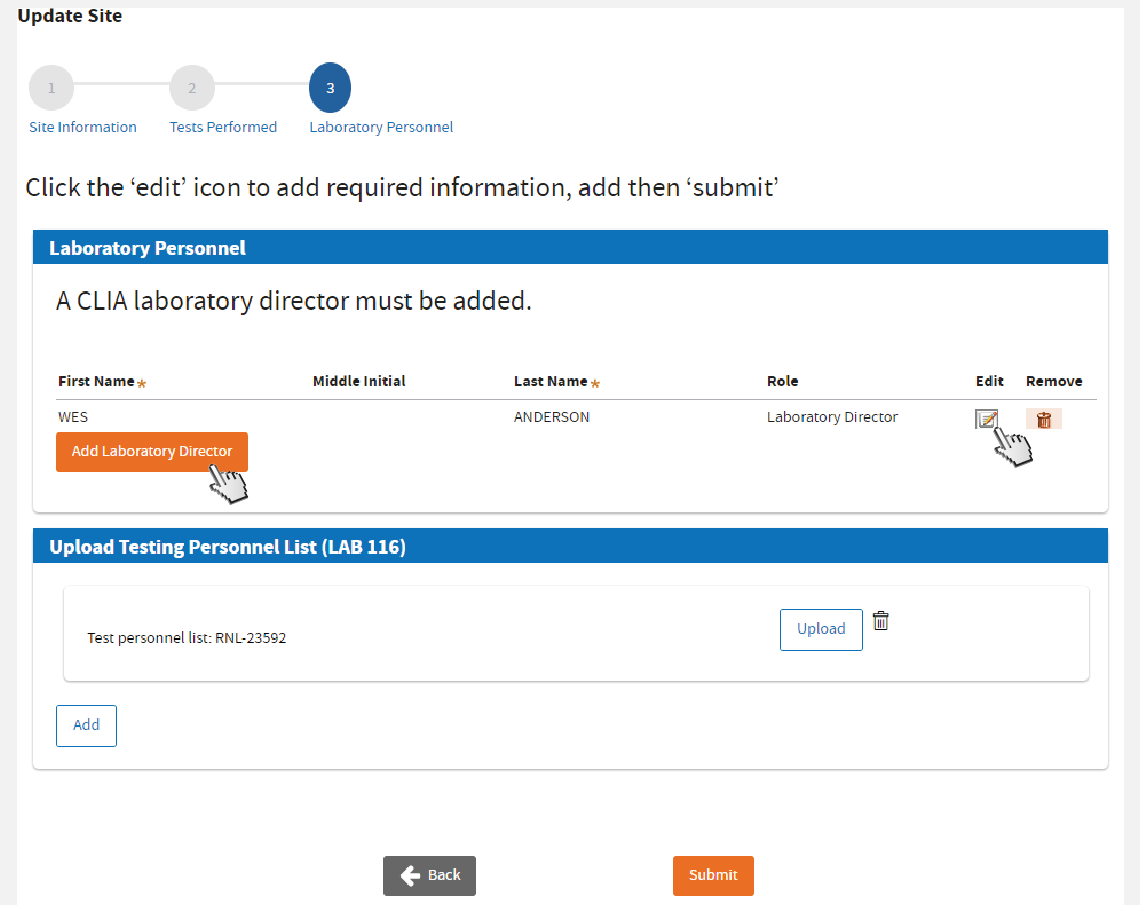
Task: Click Upload for the test personnel list
Action: 820,629
